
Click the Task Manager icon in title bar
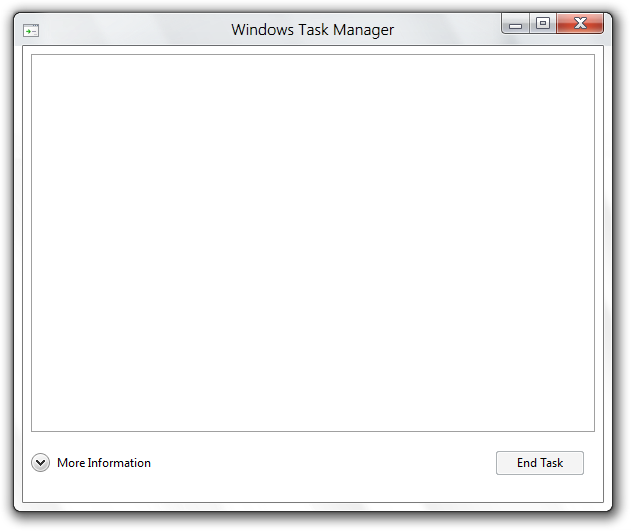[x=31, y=31]
